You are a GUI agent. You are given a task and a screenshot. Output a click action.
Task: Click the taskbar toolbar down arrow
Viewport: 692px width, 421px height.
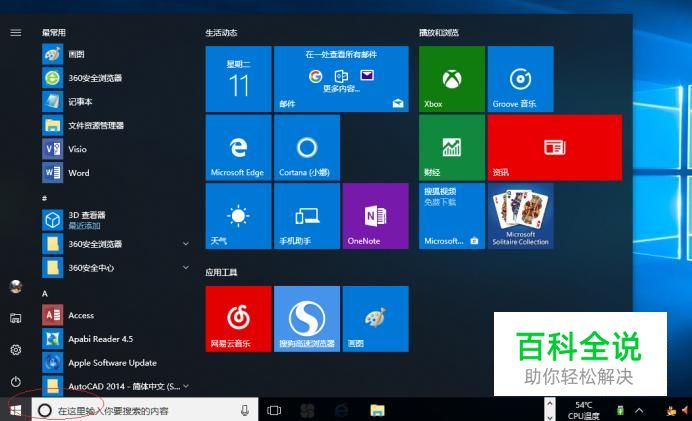pos(549,416)
